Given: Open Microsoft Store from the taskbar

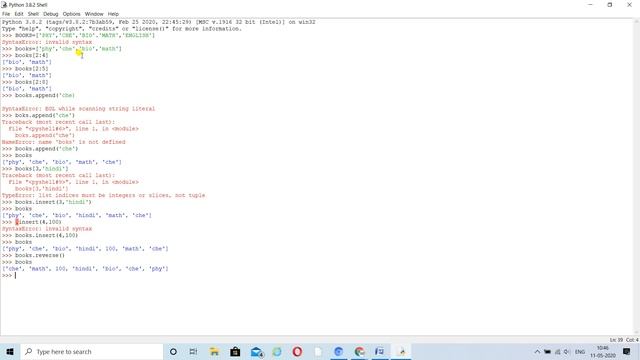Looking at the screenshot, I should [x=235, y=351].
